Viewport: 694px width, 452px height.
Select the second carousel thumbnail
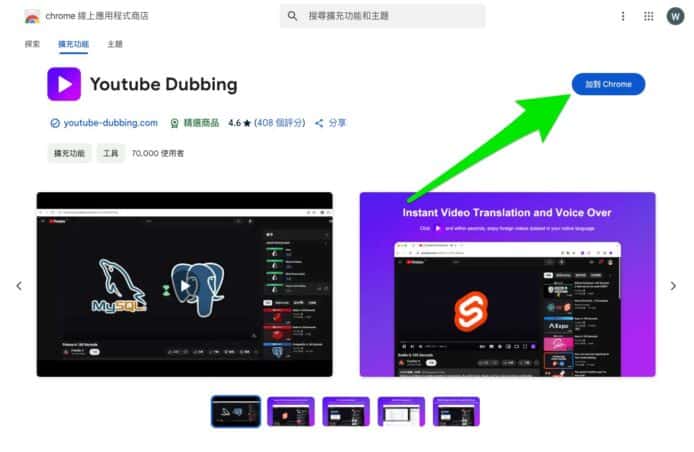coord(291,411)
